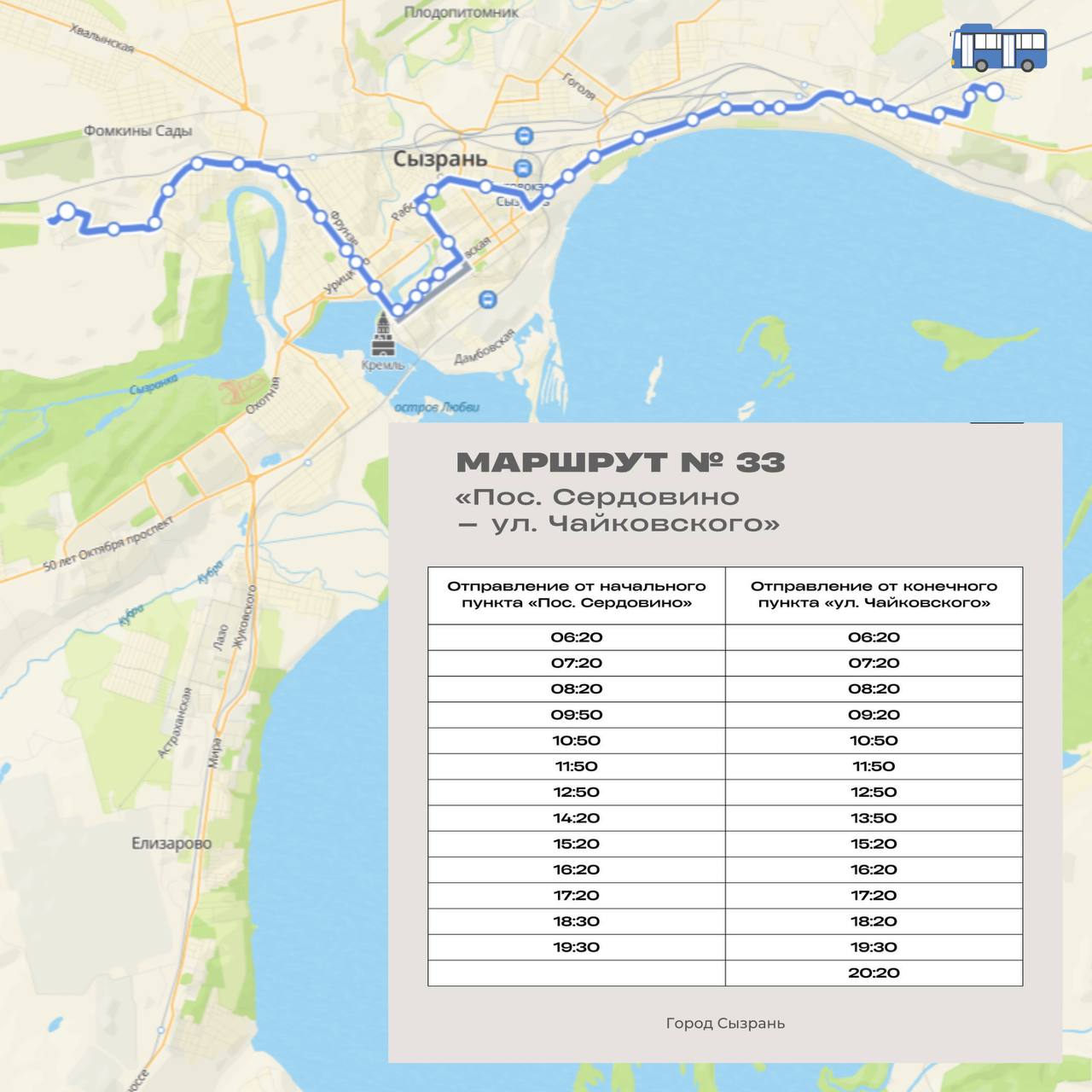Viewport: 1092px width, 1092px height.
Task: Click the 09:50 departure time cell
Action: [576, 714]
